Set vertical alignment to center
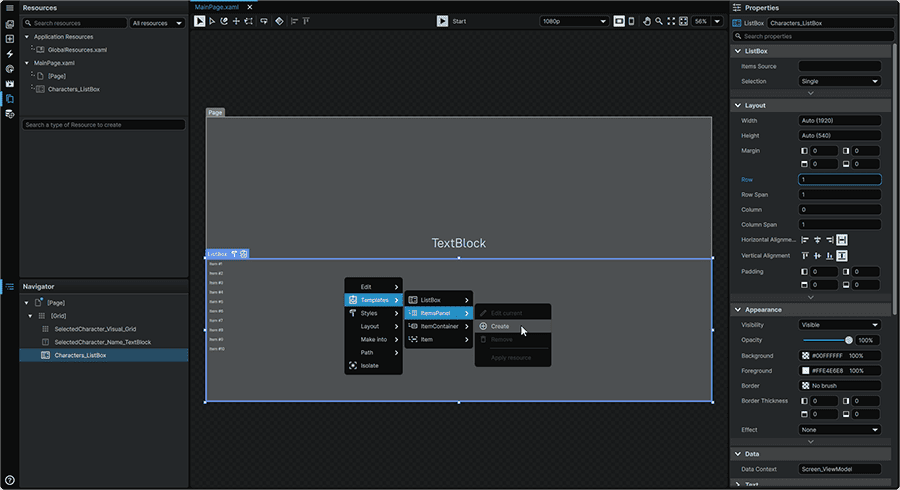 (817, 256)
